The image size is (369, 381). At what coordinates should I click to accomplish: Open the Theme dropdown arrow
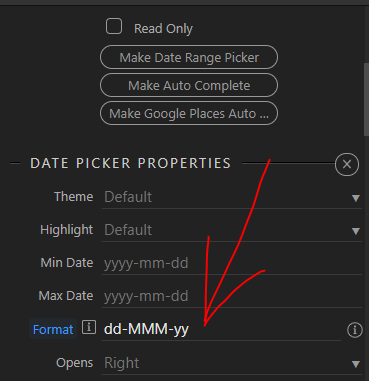(x=356, y=198)
